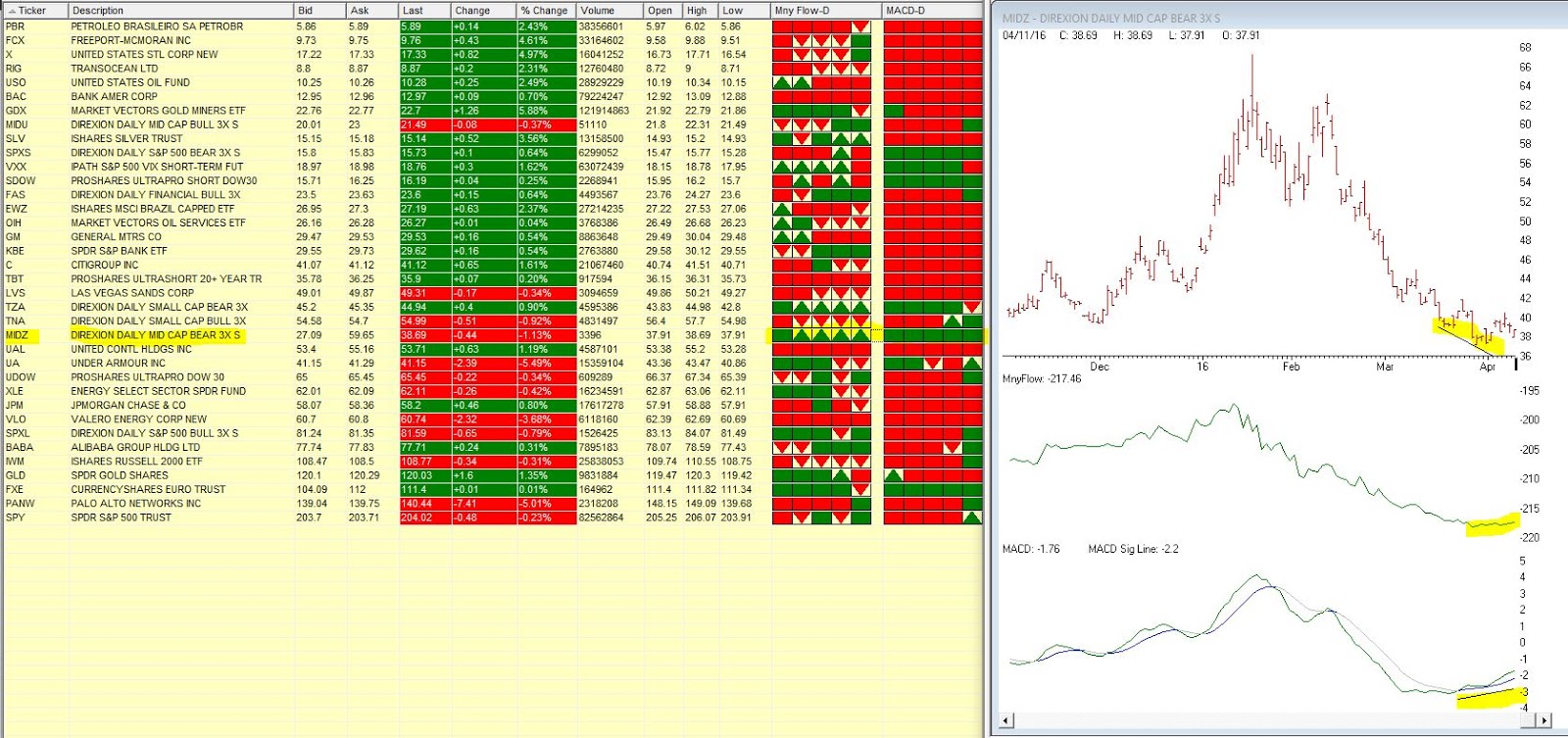Image resolution: width=1568 pixels, height=738 pixels.
Task: Click MARKET VECTORS GOLD MINERS ETF description
Action: click(158, 111)
